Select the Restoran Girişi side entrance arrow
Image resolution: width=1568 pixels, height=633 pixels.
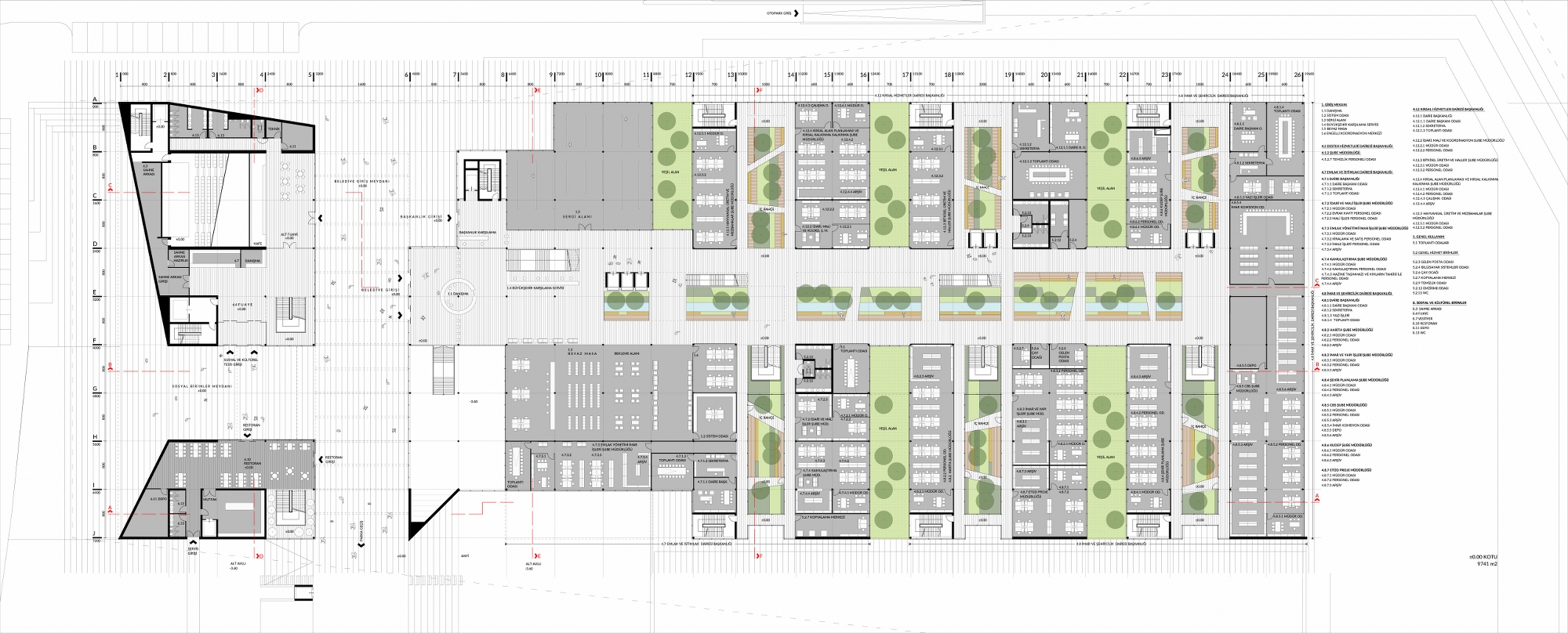tap(319, 460)
